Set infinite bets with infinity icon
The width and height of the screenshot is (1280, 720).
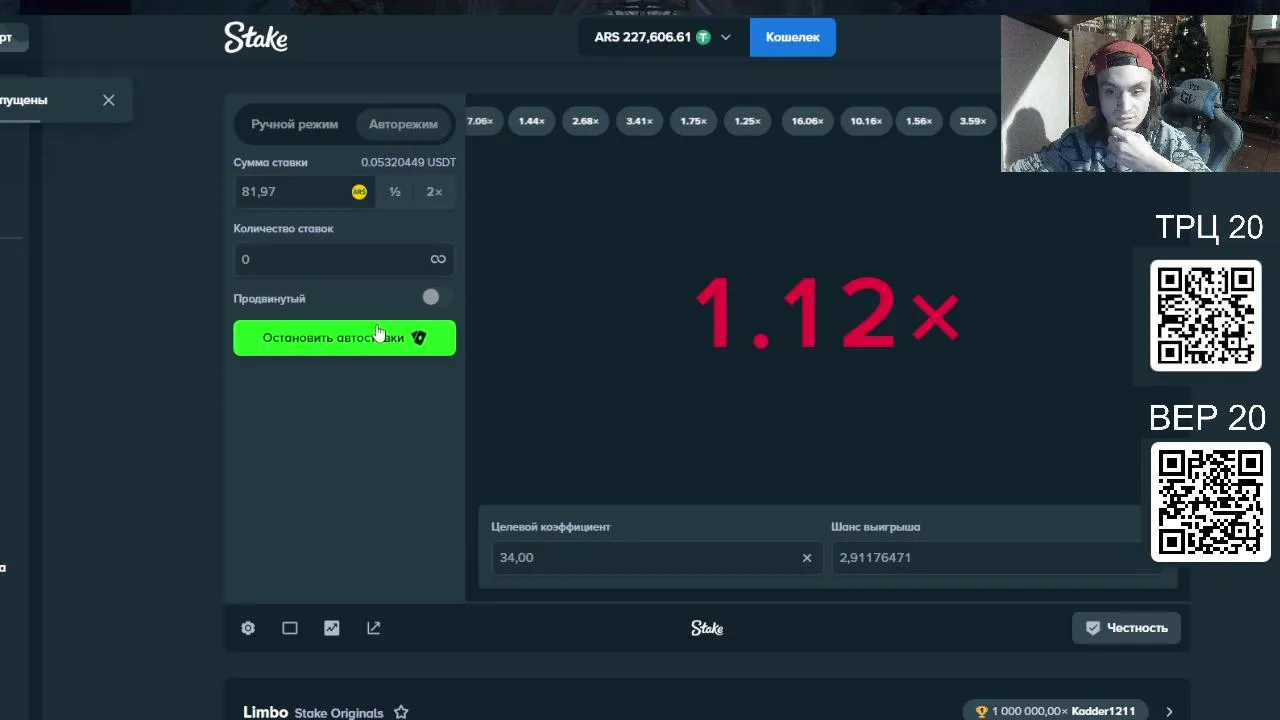[x=438, y=259]
